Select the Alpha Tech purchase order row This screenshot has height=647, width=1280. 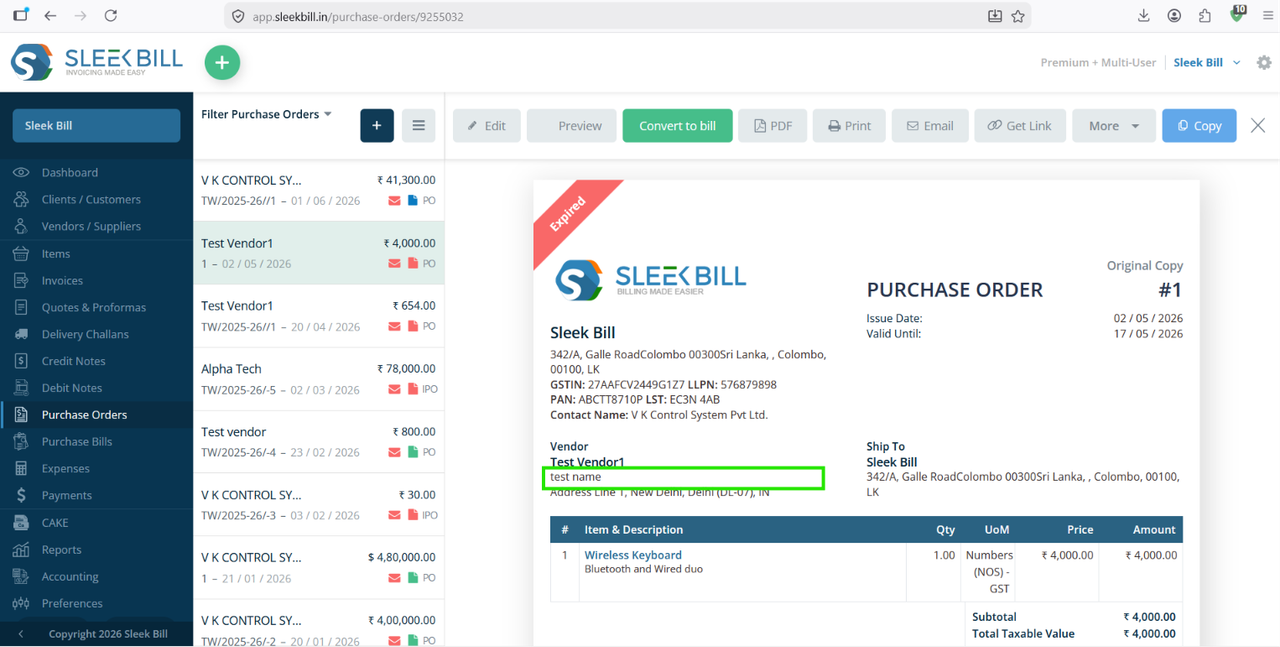(319, 378)
